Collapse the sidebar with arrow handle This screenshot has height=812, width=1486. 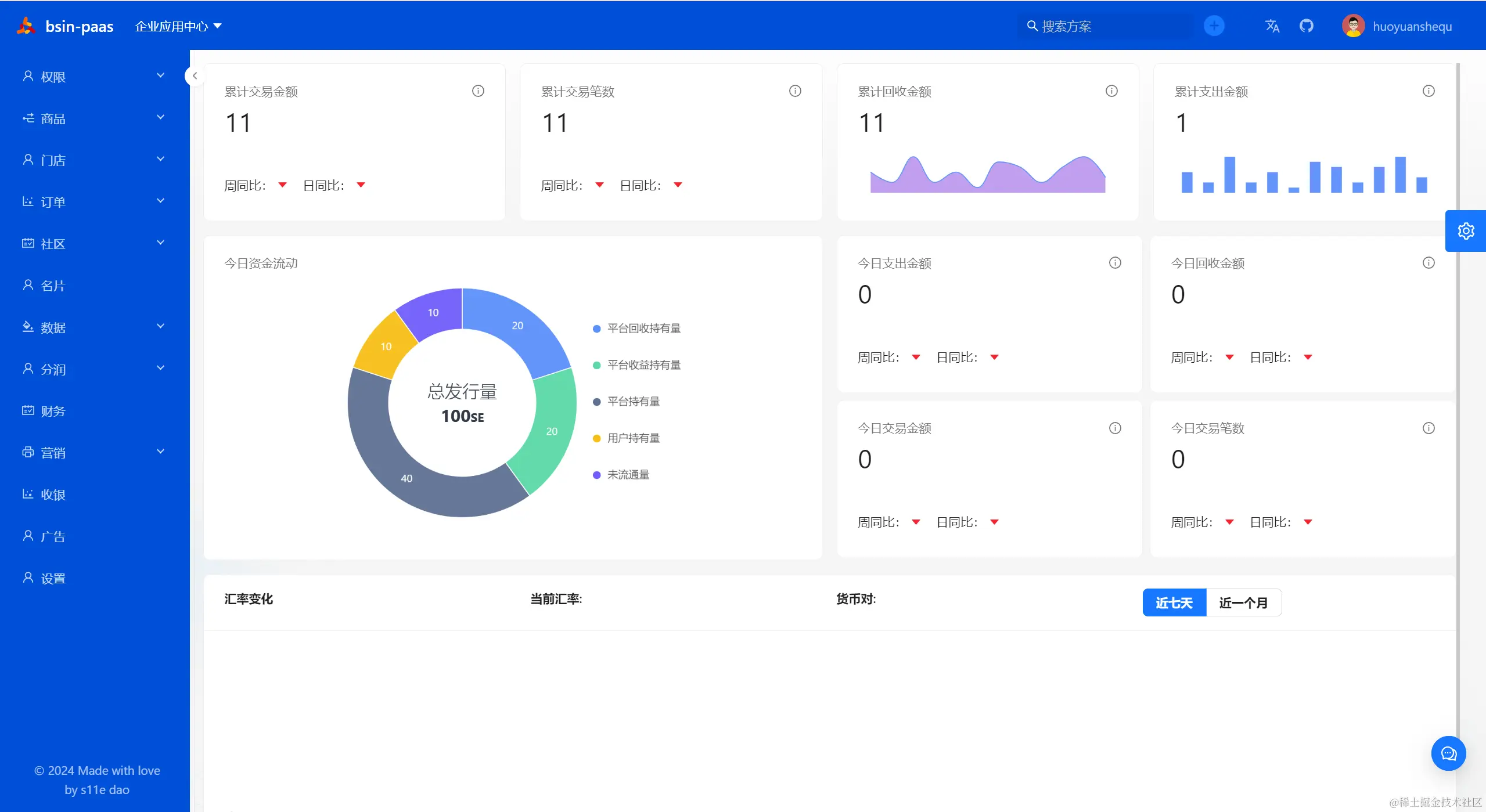pyautogui.click(x=195, y=76)
